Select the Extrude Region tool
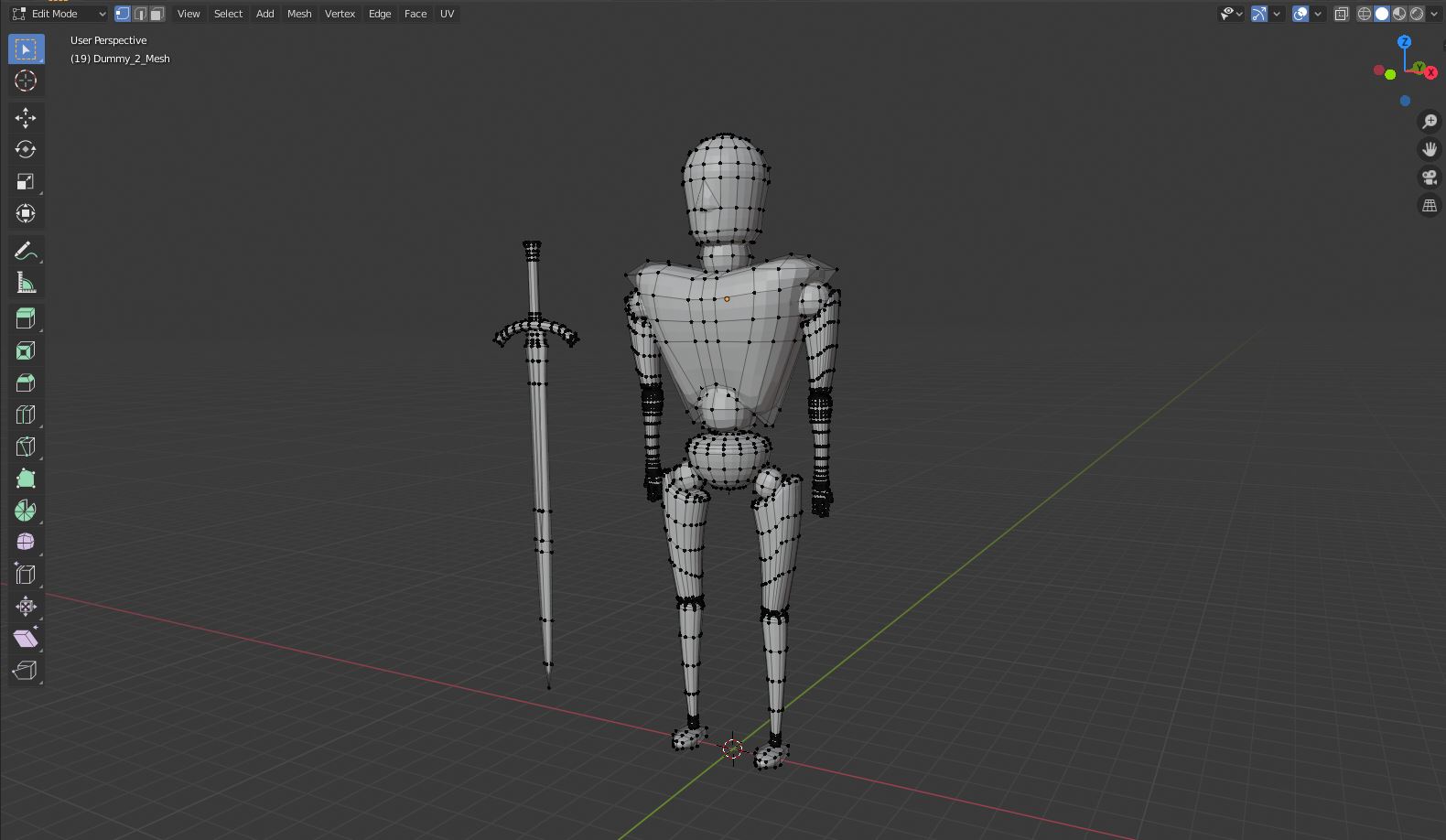1446x840 pixels. pyautogui.click(x=26, y=318)
